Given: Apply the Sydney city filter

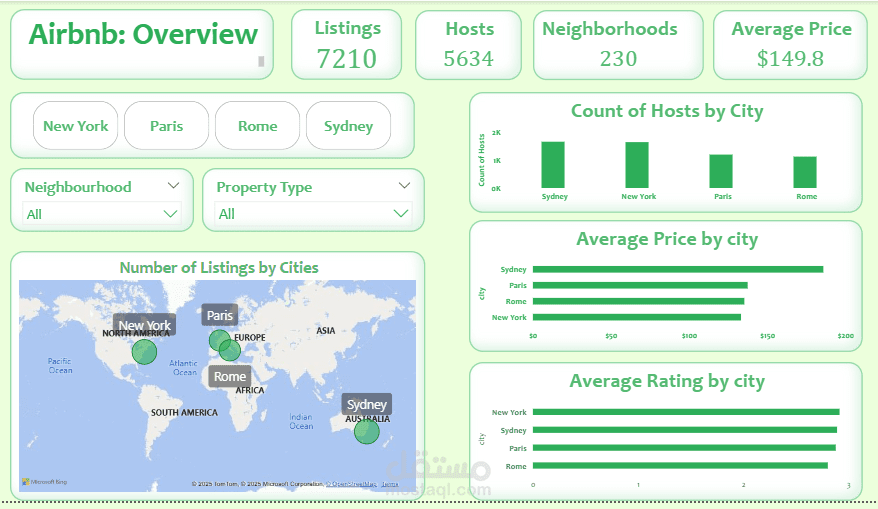Looking at the screenshot, I should pos(348,126).
